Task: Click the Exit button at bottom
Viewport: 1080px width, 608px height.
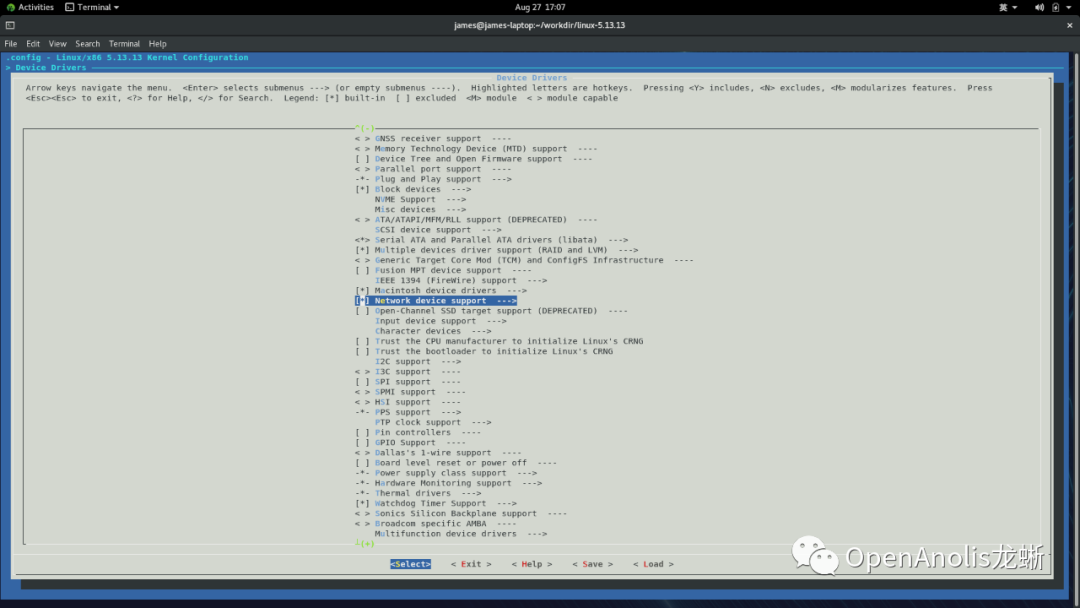Action: point(471,564)
